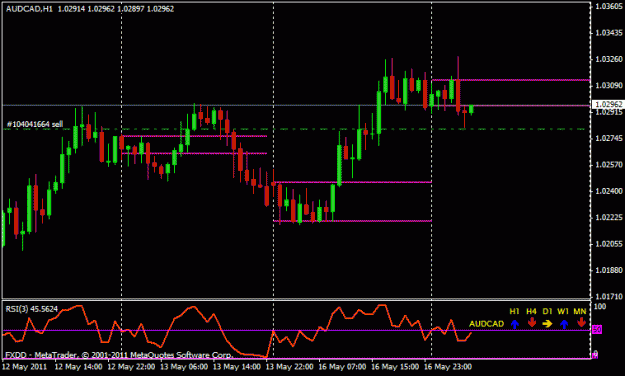Viewport: 625px width, 376px height.
Task: Click the D1 timeframe label in indicator
Action: [547, 311]
